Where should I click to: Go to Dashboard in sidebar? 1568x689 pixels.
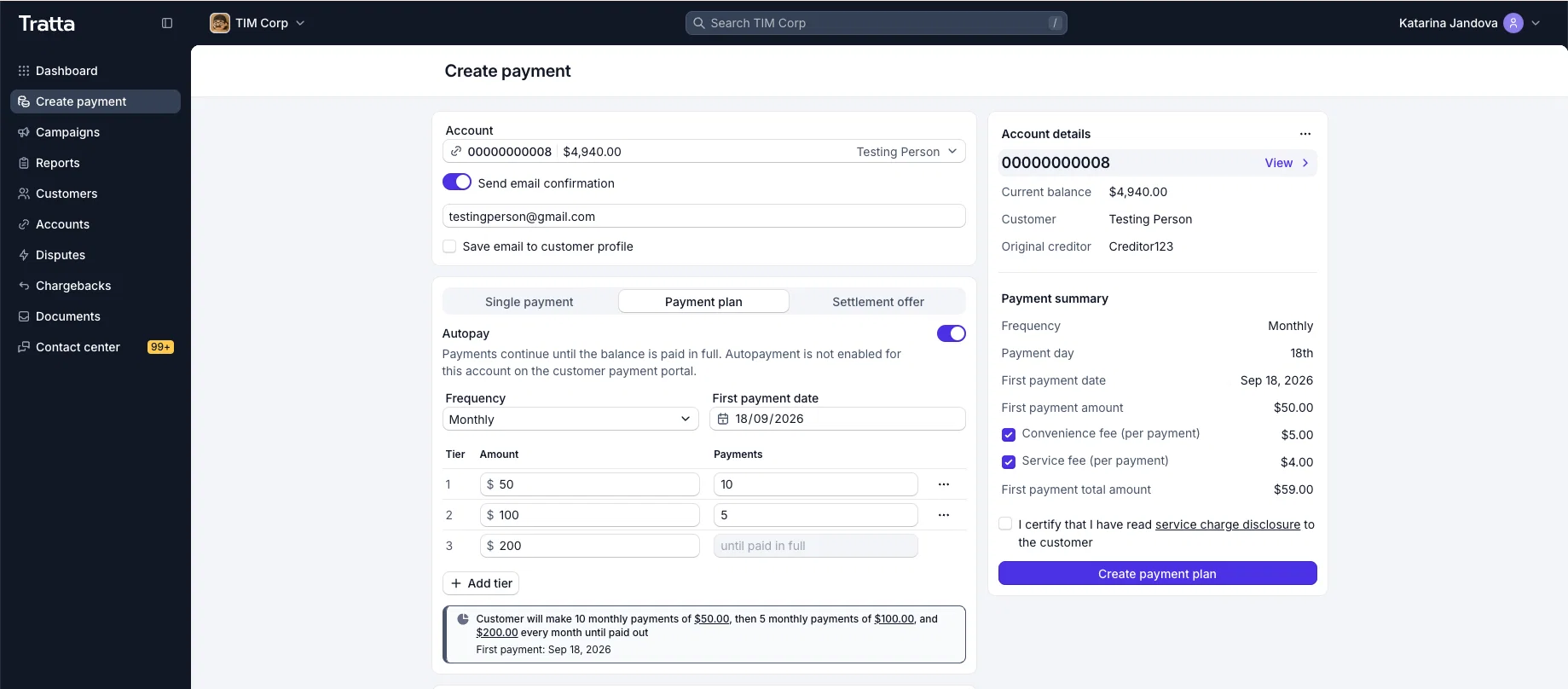coord(95,71)
